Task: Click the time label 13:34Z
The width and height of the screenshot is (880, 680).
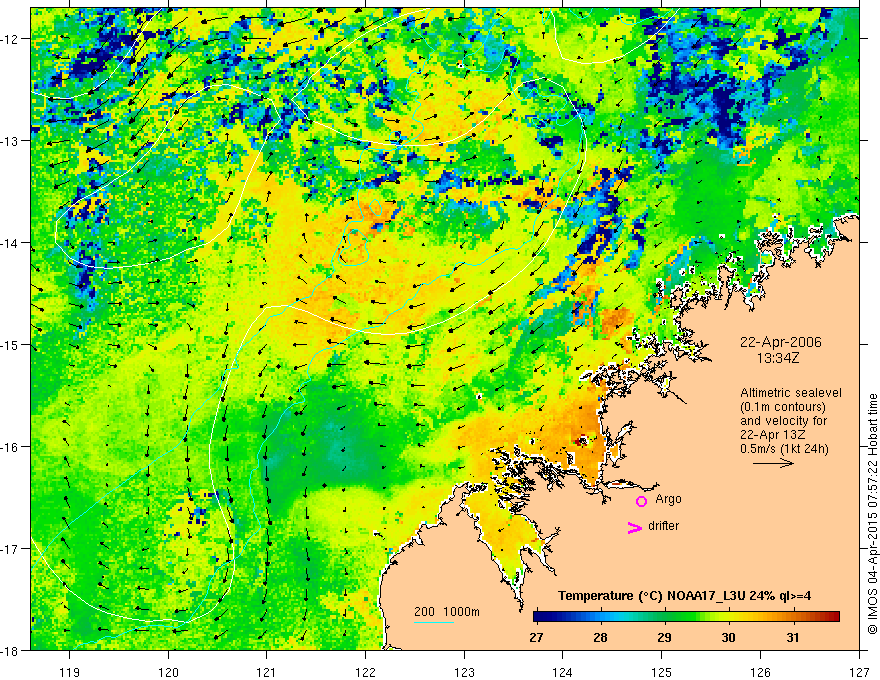Action: (778, 357)
